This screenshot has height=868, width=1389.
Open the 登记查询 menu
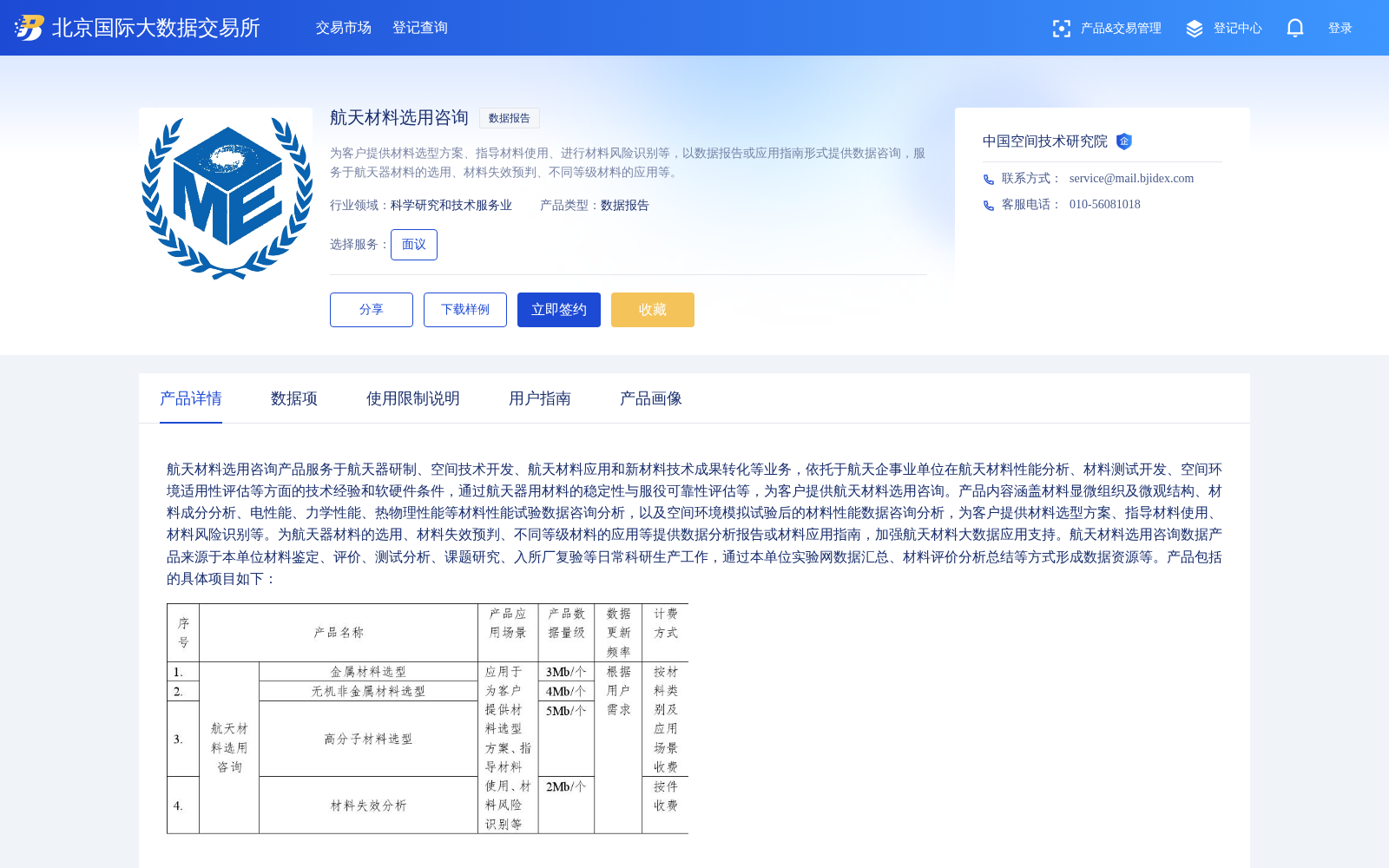(420, 28)
